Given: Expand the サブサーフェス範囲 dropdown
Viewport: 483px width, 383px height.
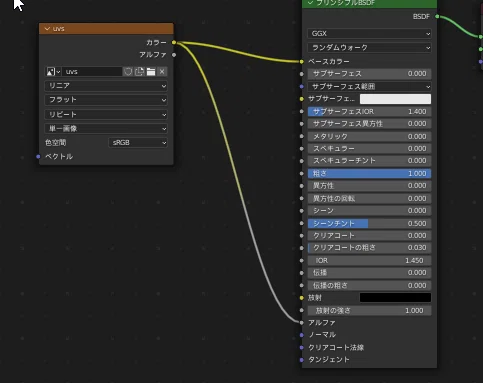Looking at the screenshot, I should 369,87.
